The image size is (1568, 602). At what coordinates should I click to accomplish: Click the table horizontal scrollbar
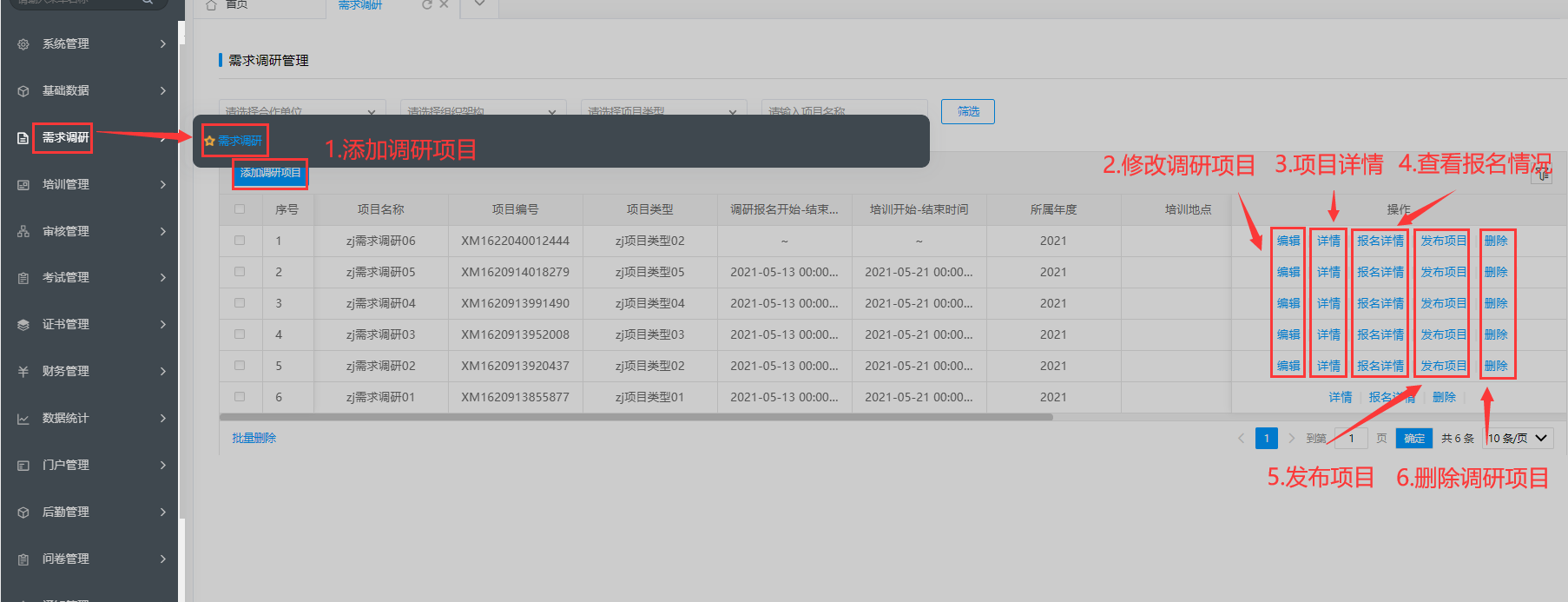637,417
